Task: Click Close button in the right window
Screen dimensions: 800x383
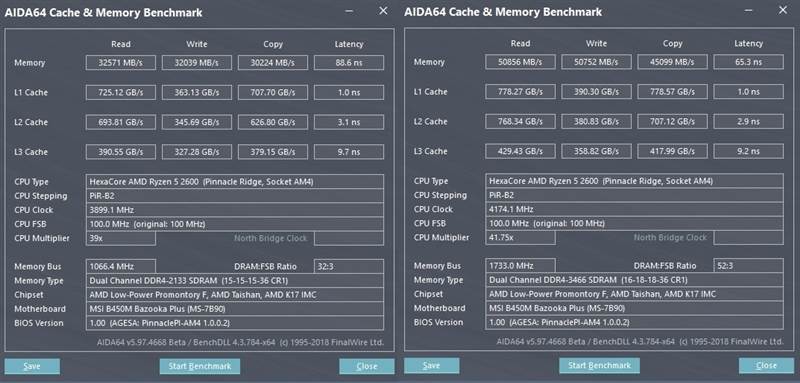Action: pos(766,366)
